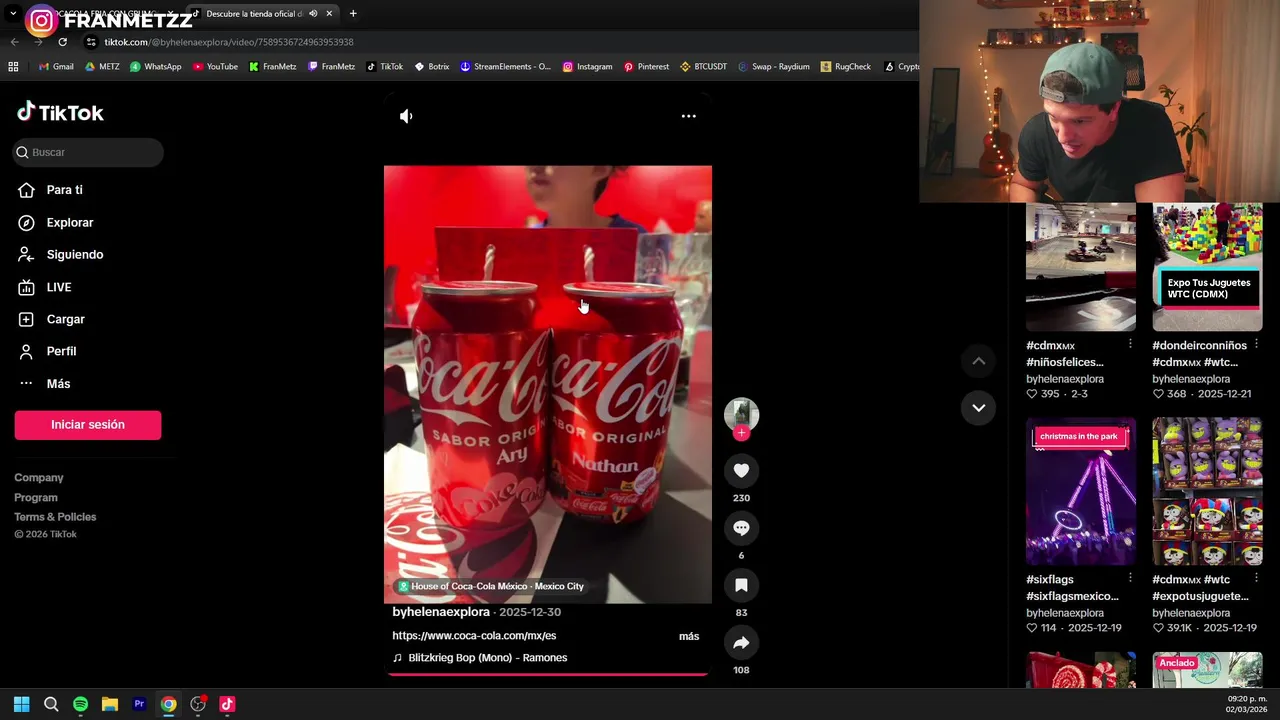The height and width of the screenshot is (720, 1280).
Task: Open House of Coca-Cola México location tag
Action: (x=491, y=586)
